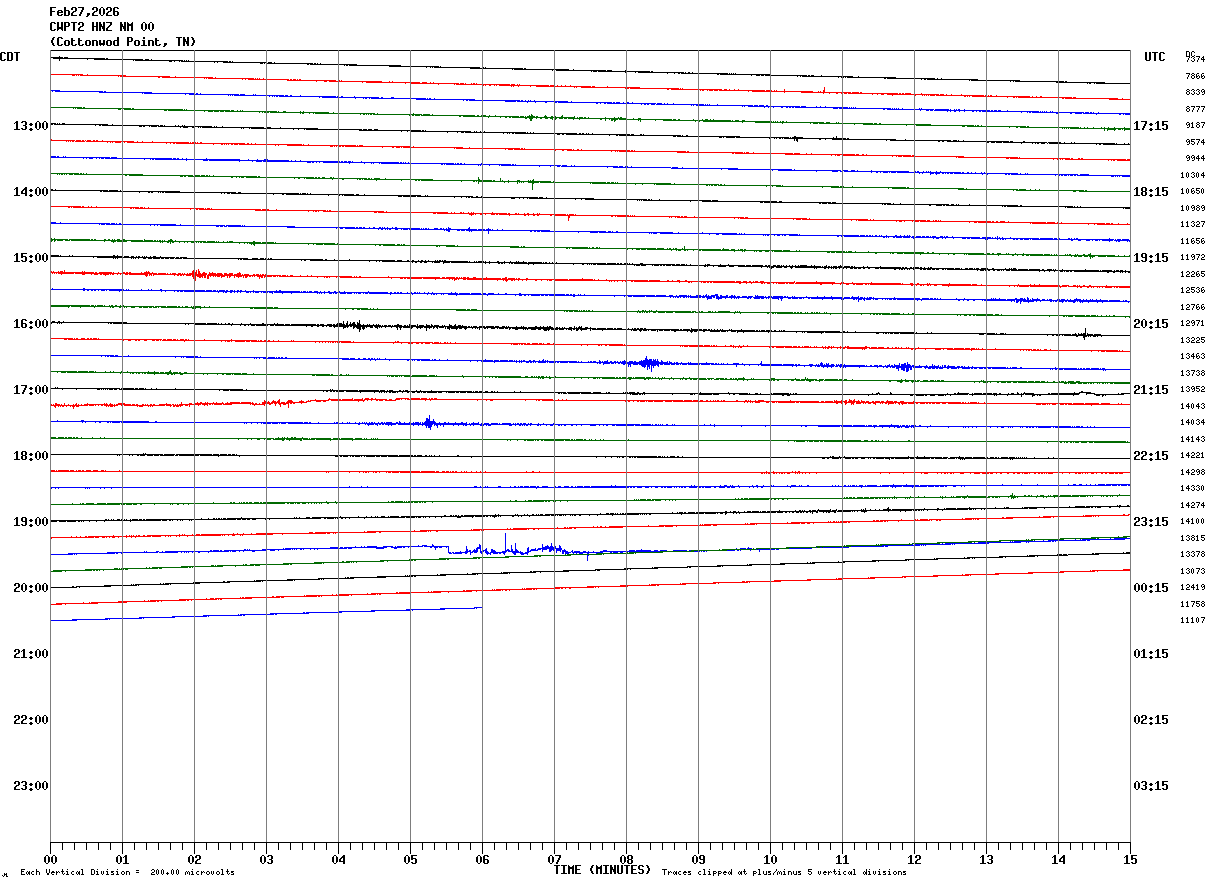Click the "UTC" timezone label
Viewport: 1210px width, 886px height.
point(1155,57)
